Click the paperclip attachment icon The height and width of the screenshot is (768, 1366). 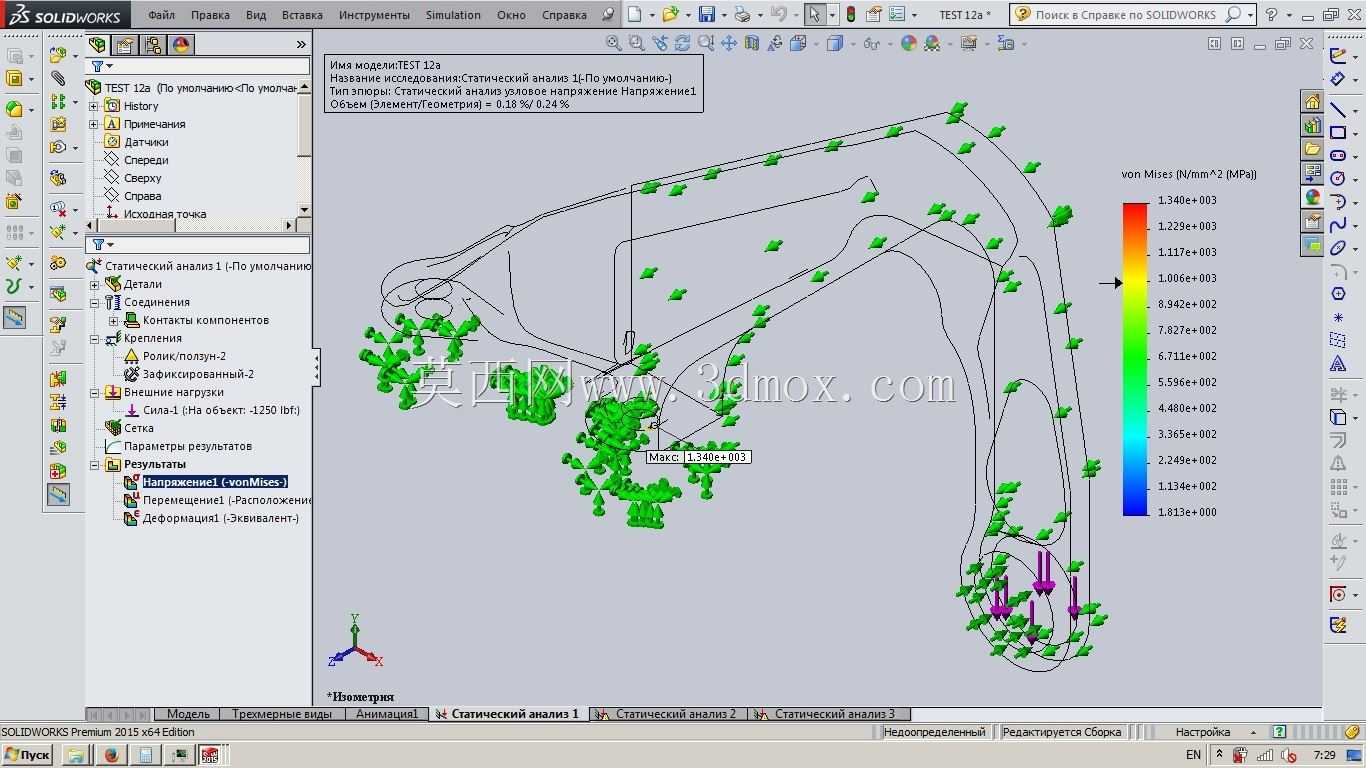point(58,77)
